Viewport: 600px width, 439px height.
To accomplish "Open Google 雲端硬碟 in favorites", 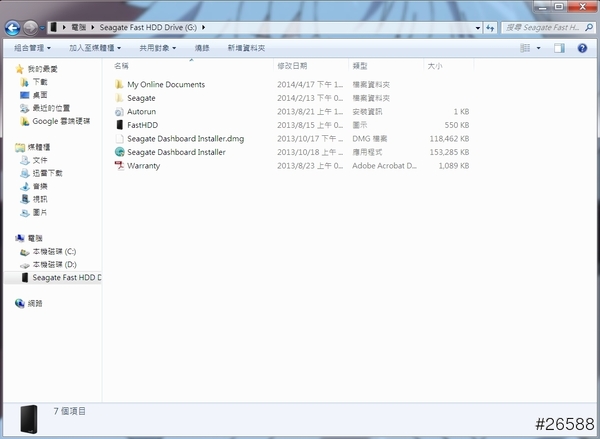I will tap(61, 121).
